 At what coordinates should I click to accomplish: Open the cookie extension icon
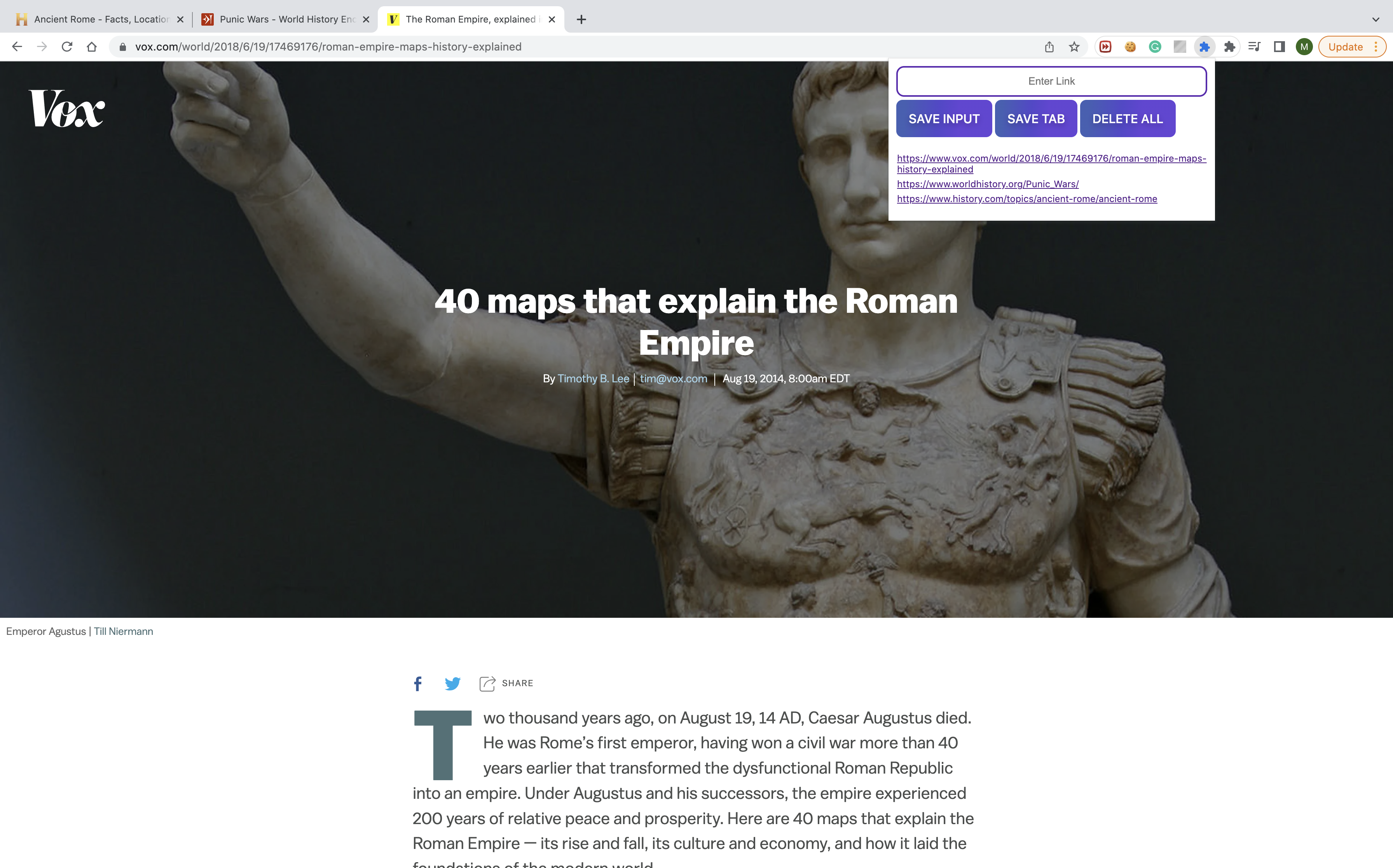tap(1130, 47)
